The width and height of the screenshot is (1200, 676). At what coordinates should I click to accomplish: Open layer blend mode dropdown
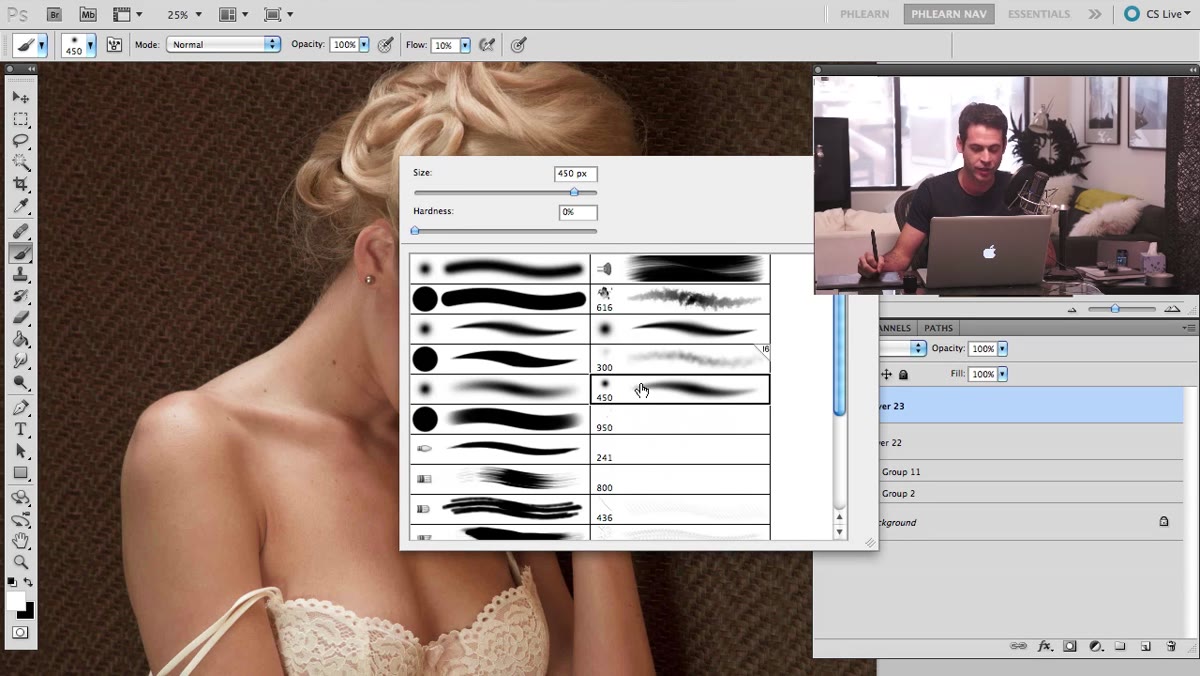903,348
